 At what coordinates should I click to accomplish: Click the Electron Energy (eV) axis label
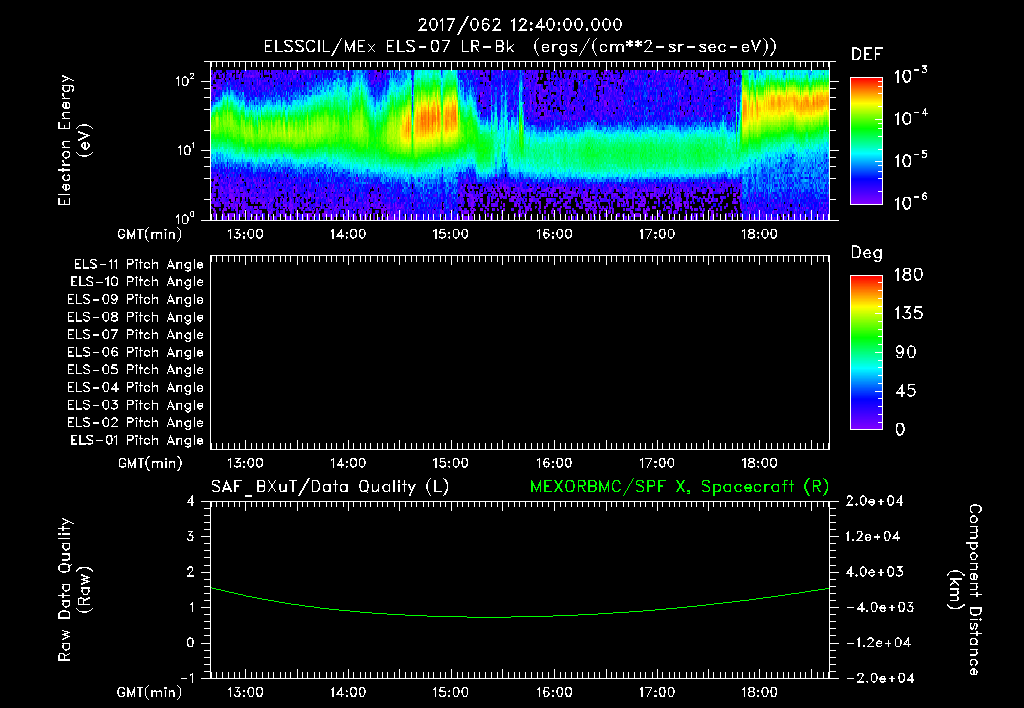(74, 140)
